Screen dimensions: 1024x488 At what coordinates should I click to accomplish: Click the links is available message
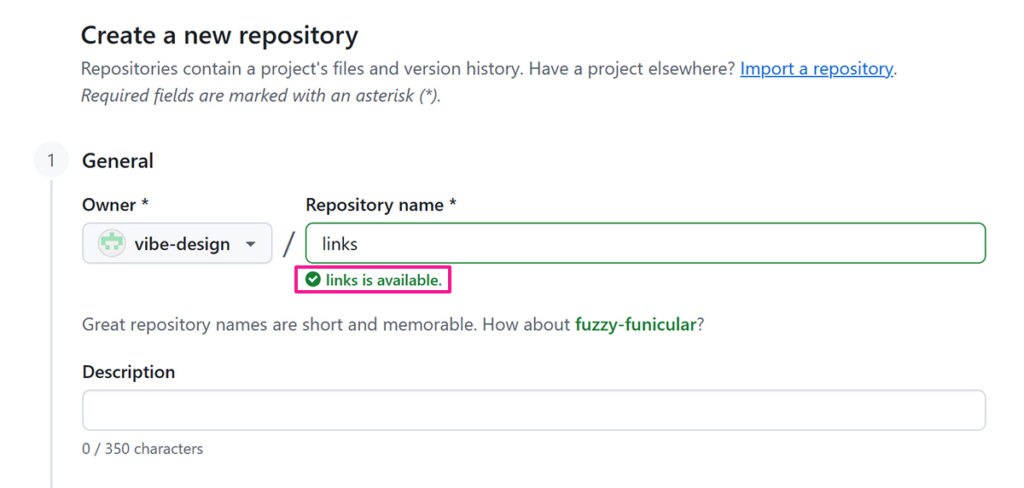[x=383, y=280]
